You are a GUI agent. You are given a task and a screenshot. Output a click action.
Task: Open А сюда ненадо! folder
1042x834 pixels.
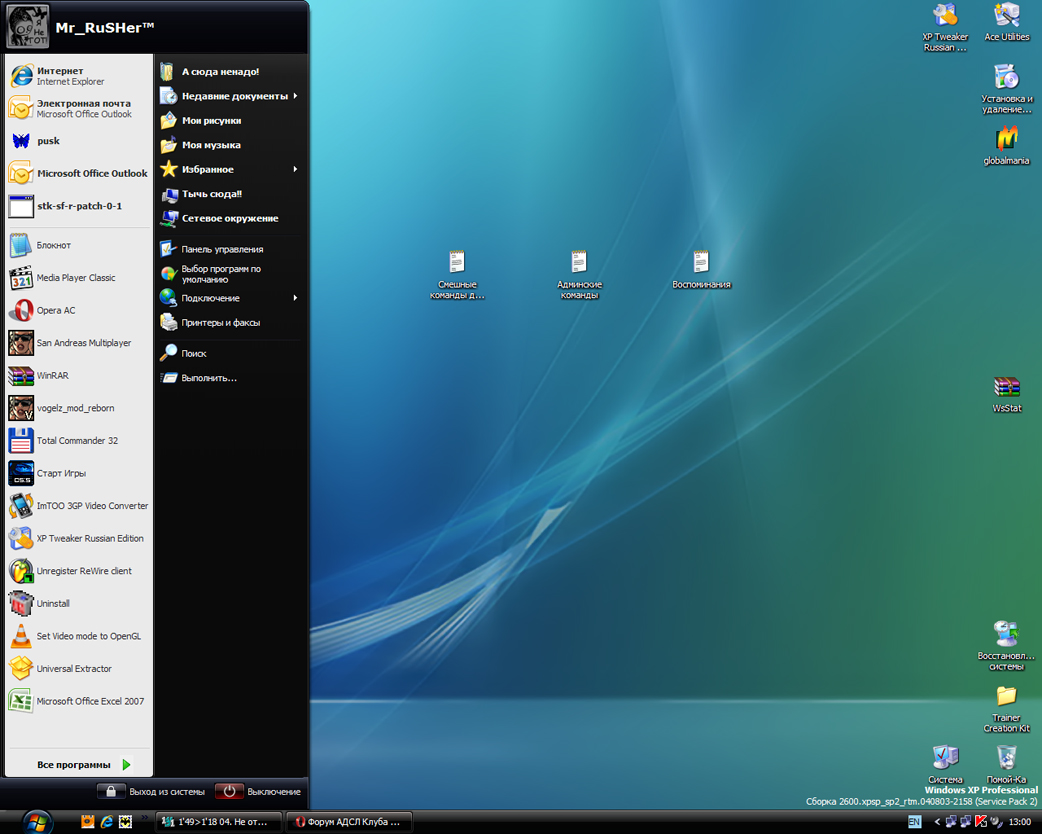click(230, 72)
